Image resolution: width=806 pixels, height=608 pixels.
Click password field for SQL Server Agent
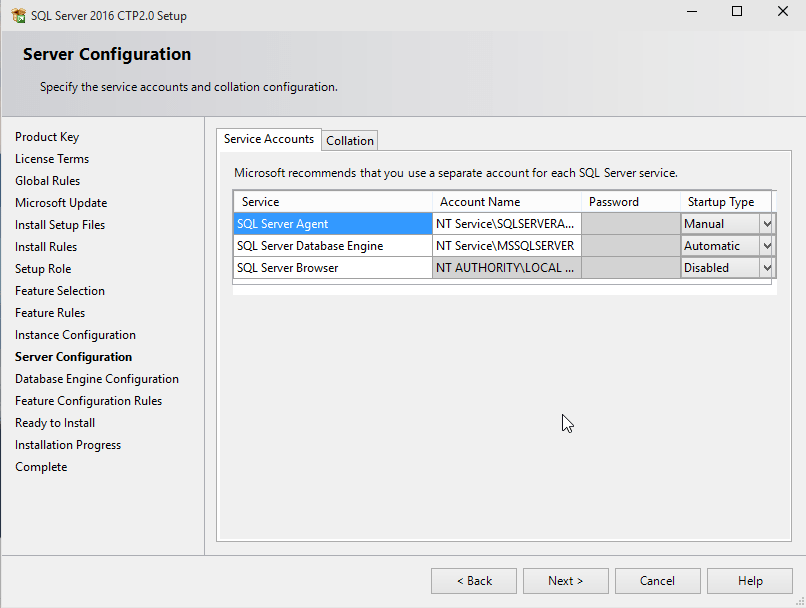[x=631, y=224]
